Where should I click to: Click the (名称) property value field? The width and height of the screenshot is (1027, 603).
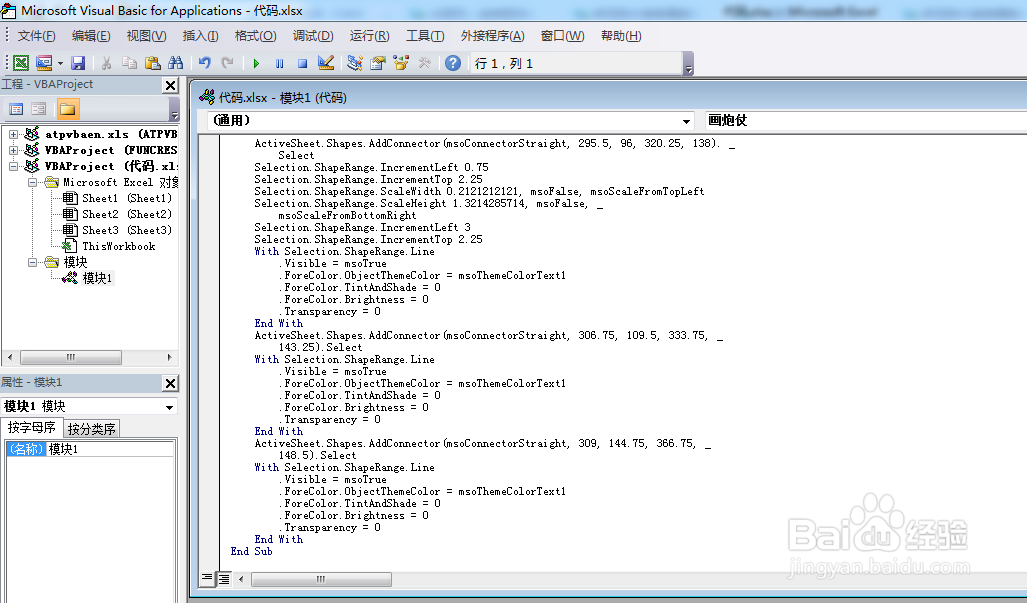[110, 449]
